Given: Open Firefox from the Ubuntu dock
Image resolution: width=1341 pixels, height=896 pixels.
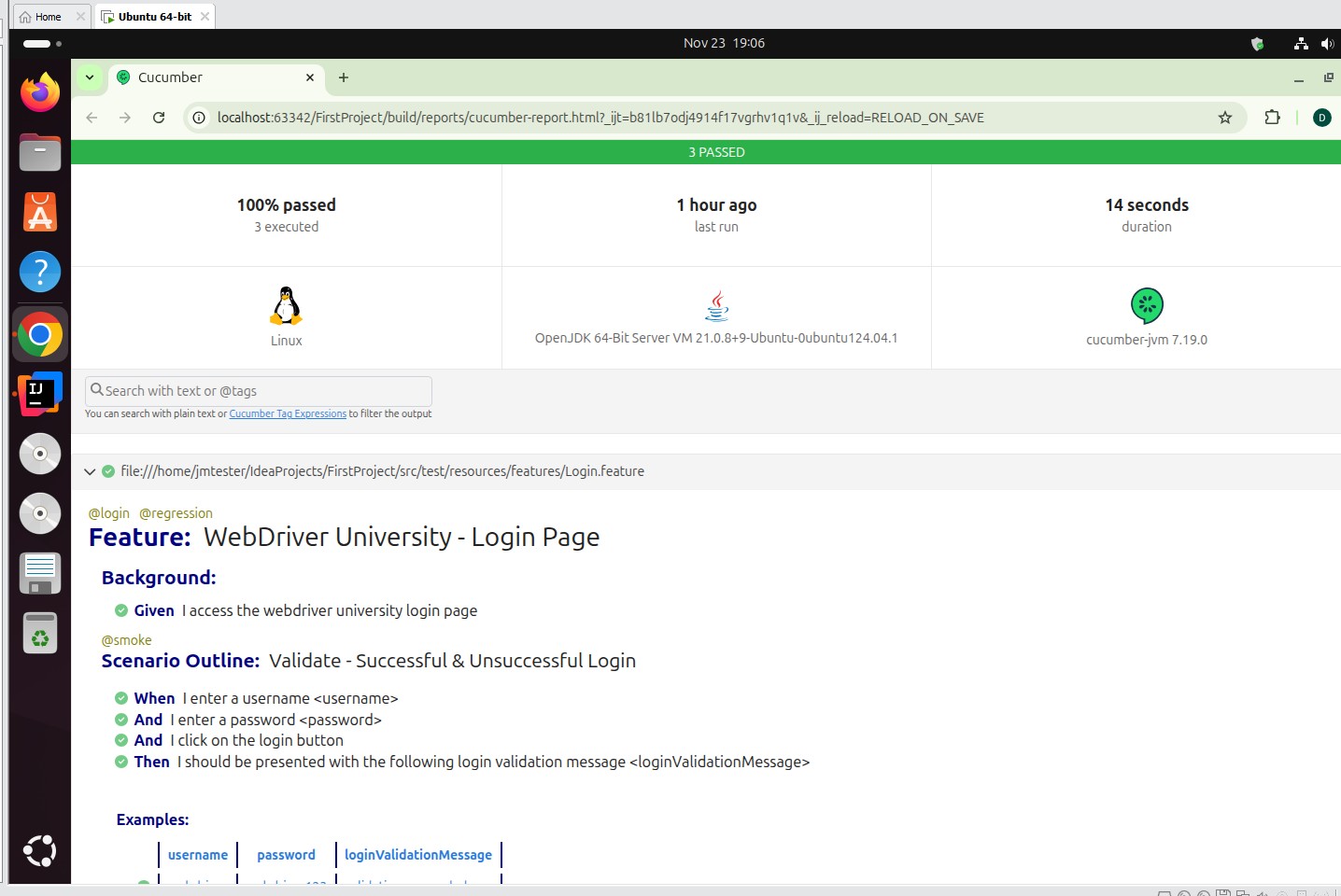Looking at the screenshot, I should click(40, 92).
